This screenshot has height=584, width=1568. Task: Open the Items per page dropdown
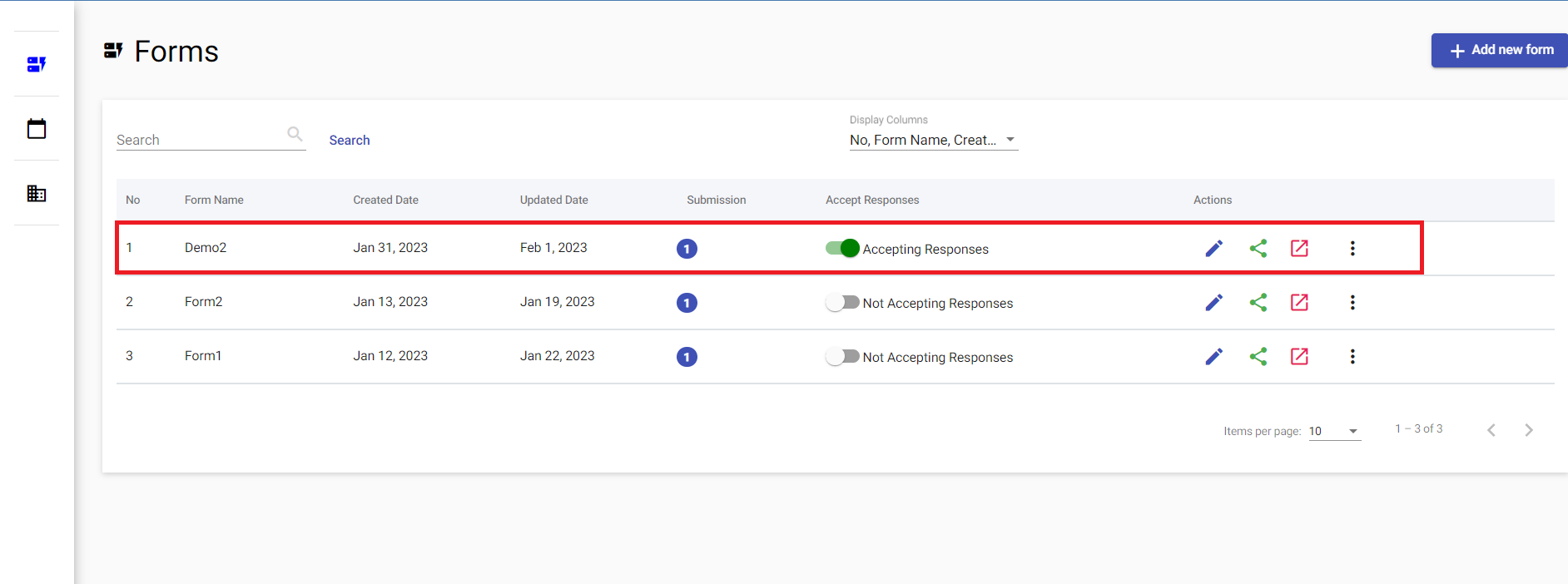click(1335, 431)
